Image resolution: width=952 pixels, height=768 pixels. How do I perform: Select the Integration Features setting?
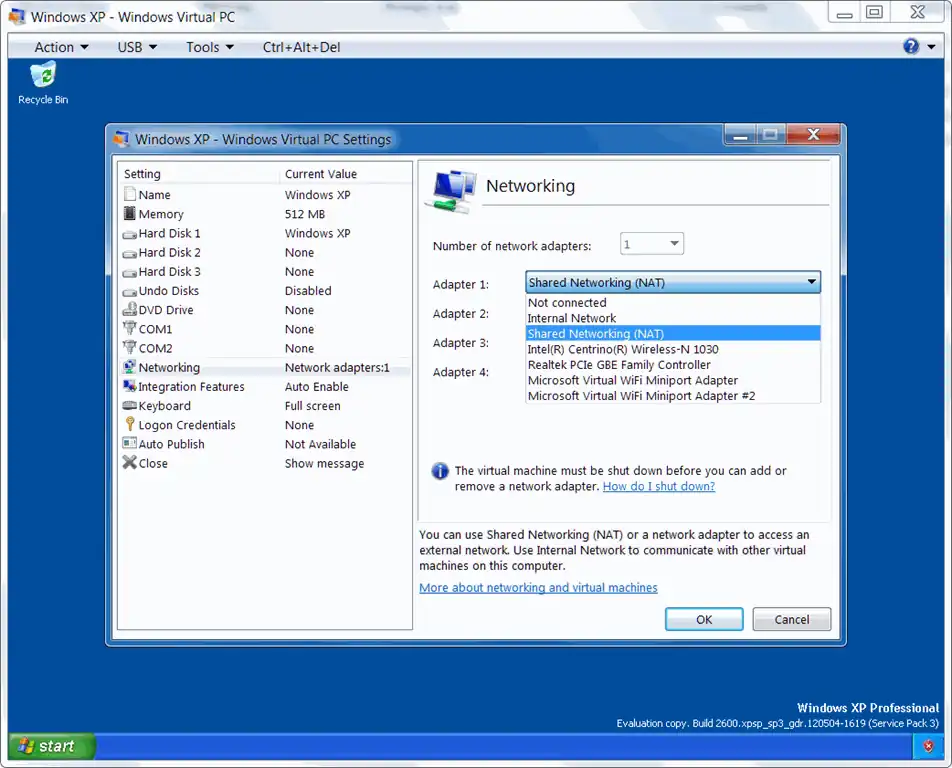point(191,387)
